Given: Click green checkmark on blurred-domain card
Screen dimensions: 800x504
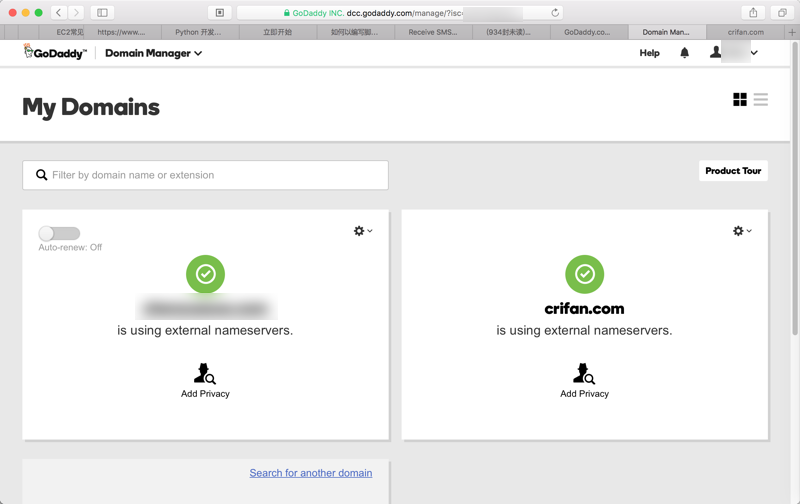Looking at the screenshot, I should click(x=206, y=274).
